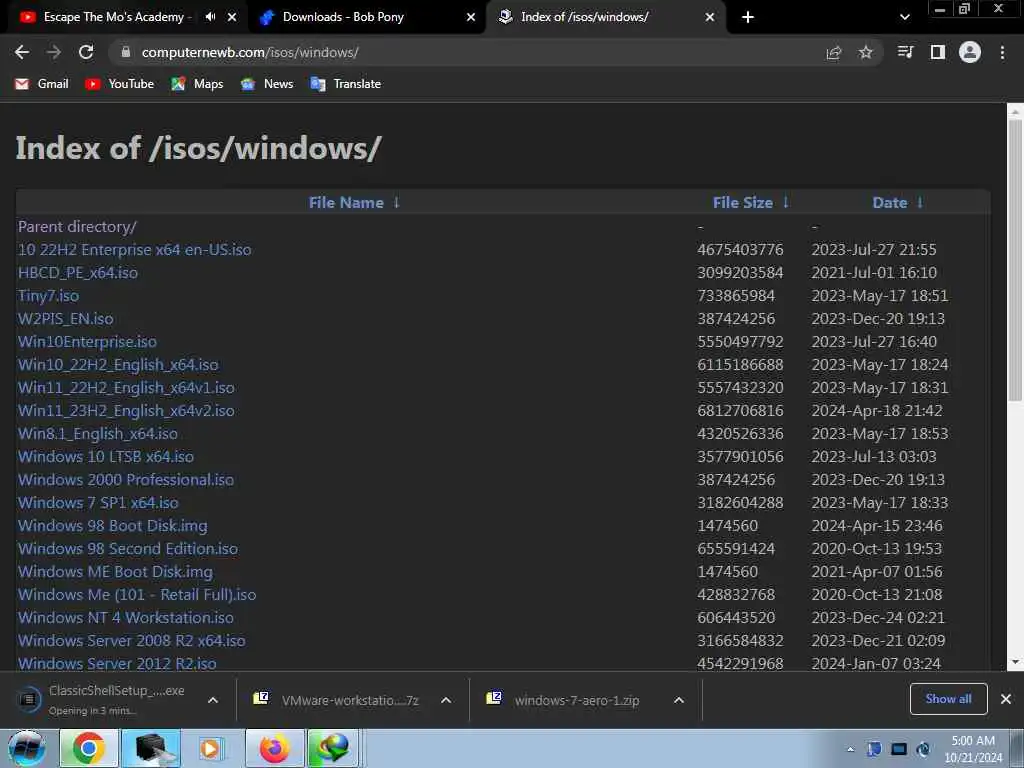Open the News bookmark
Screen dimensions: 1024x768
pyautogui.click(x=267, y=84)
